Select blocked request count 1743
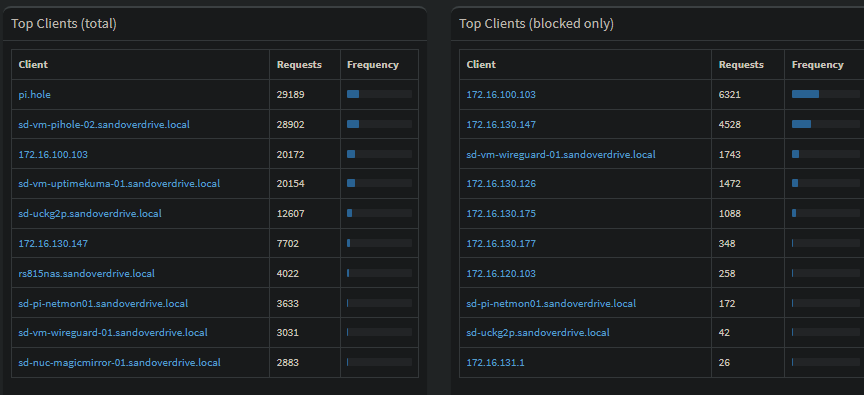Viewport: 864px width, 395px height. pos(730,155)
